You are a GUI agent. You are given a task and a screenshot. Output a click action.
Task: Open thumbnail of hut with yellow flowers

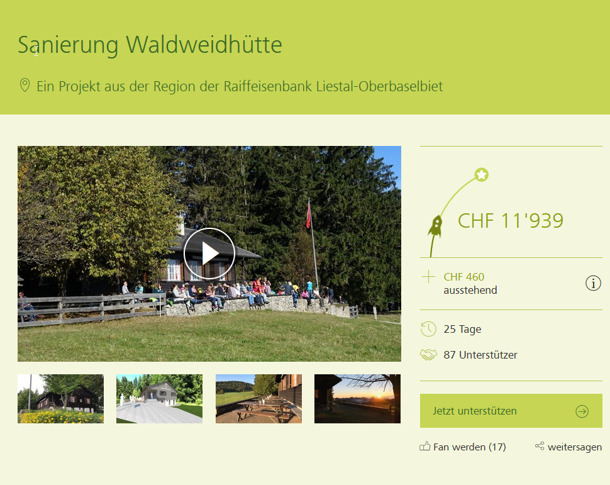[x=61, y=399]
